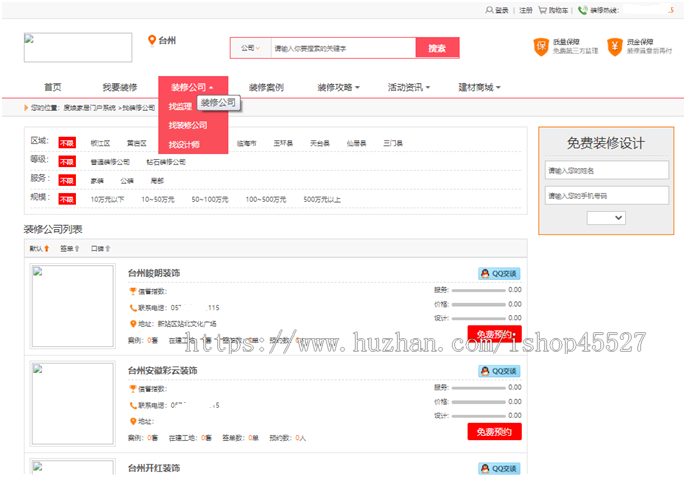Select 不限 in the 规模 filter row
This screenshot has height=477, width=686.
click(67, 200)
